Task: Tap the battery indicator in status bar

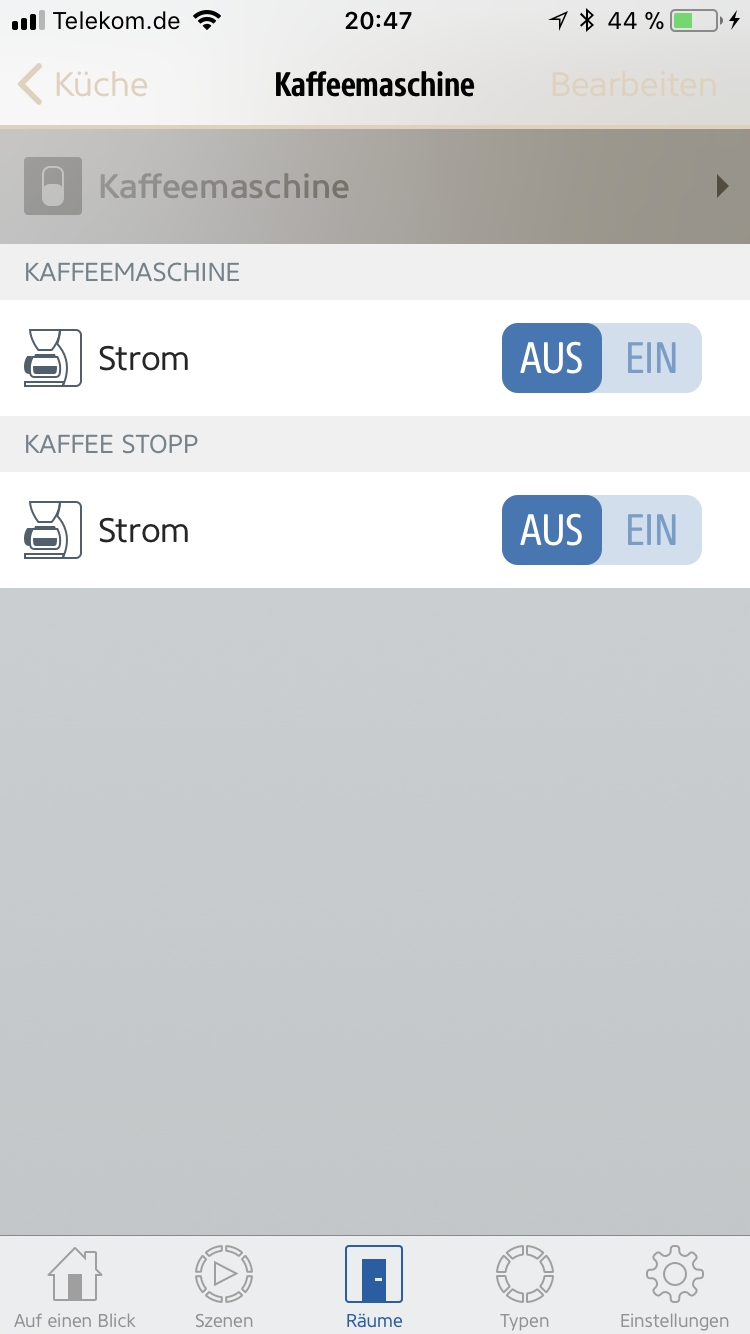Action: [696, 20]
